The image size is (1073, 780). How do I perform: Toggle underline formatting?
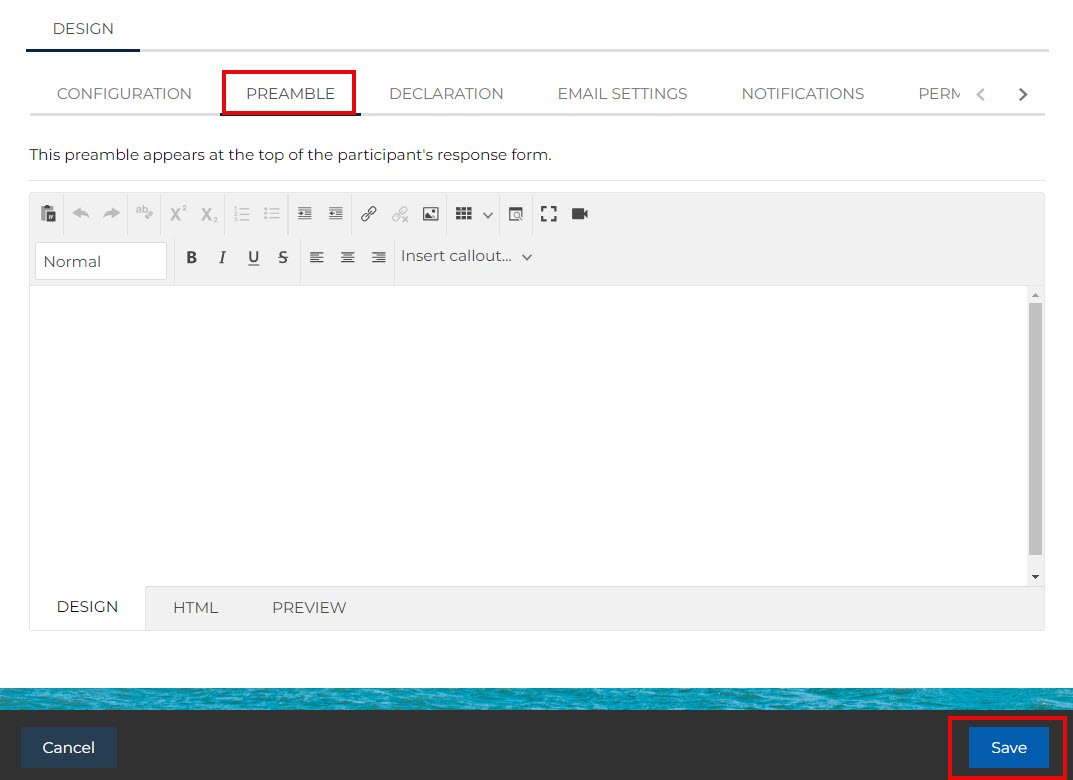point(253,257)
